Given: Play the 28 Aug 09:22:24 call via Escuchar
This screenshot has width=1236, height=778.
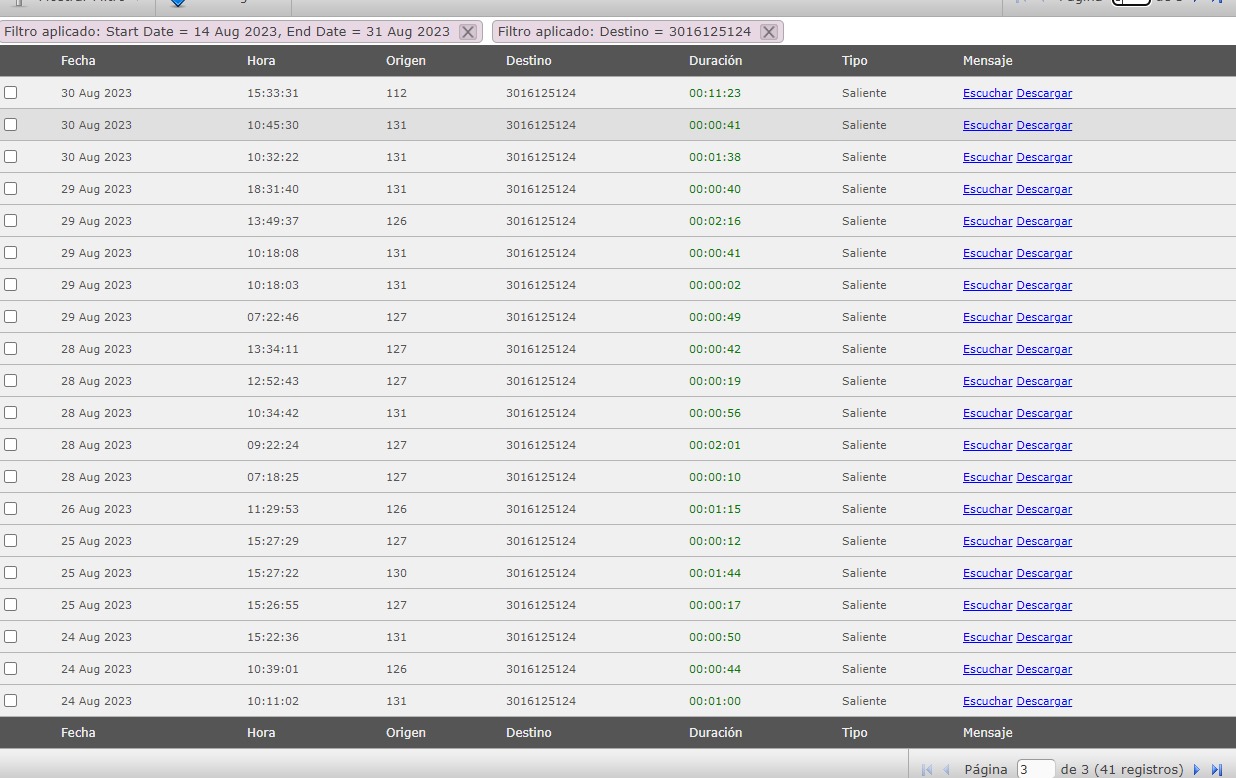Looking at the screenshot, I should pos(987,445).
